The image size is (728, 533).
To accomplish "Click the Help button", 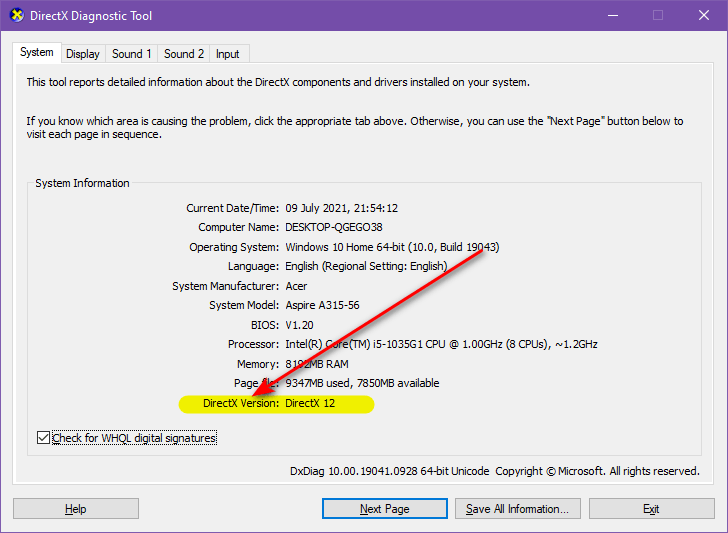I will (x=76, y=509).
